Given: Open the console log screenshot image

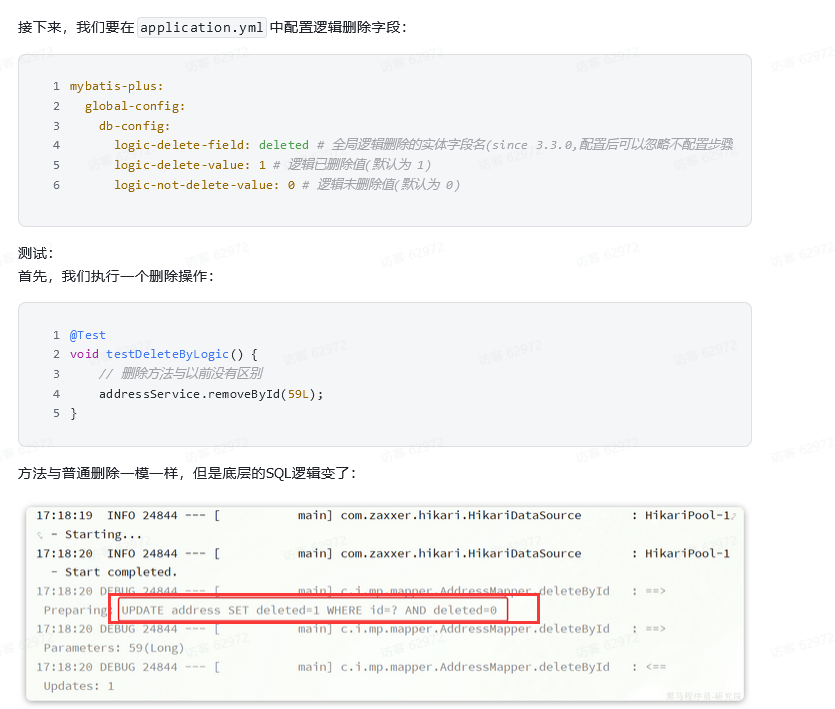Looking at the screenshot, I should pyautogui.click(x=384, y=604).
